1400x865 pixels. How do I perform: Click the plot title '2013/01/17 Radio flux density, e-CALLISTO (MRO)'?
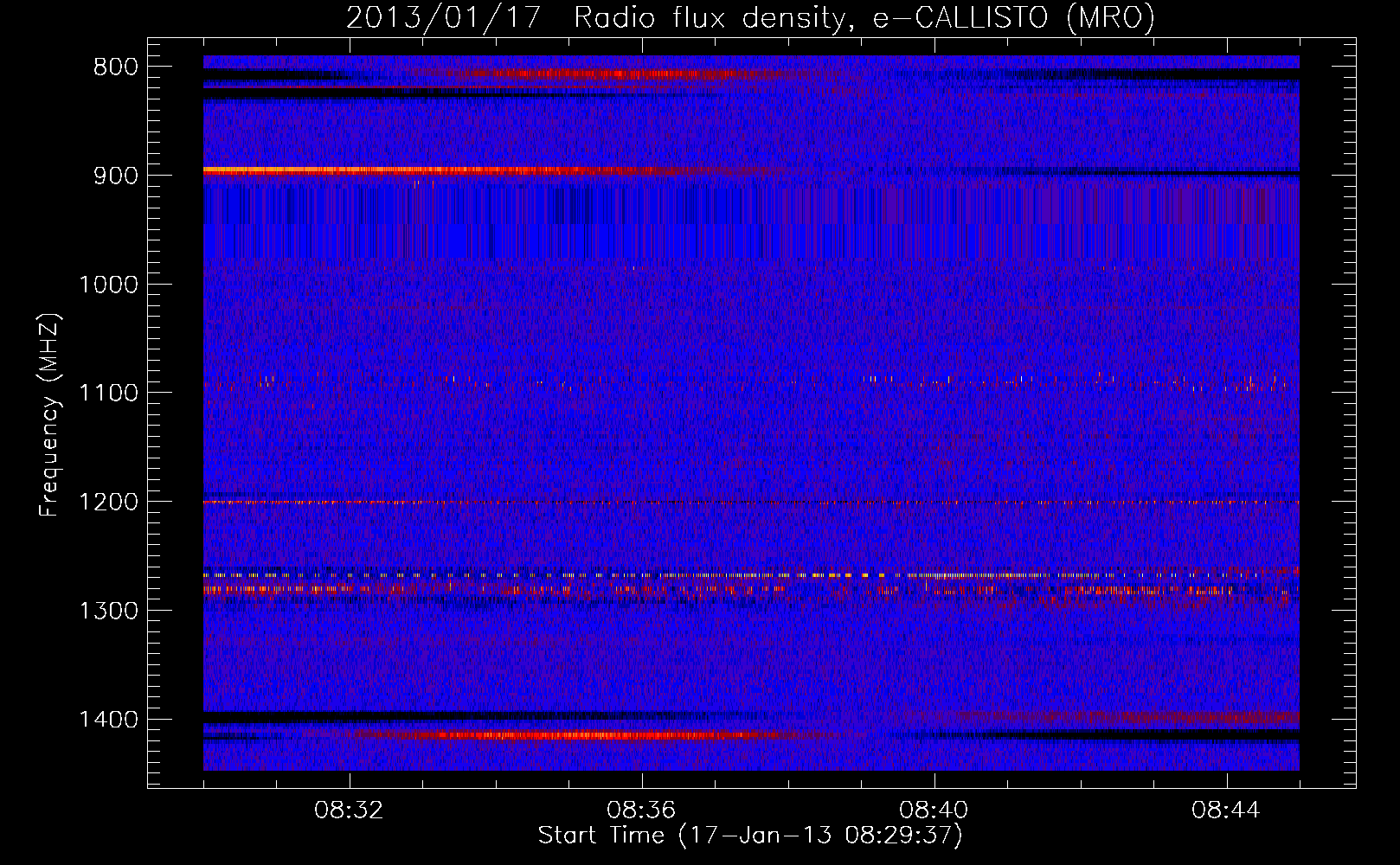750,17
